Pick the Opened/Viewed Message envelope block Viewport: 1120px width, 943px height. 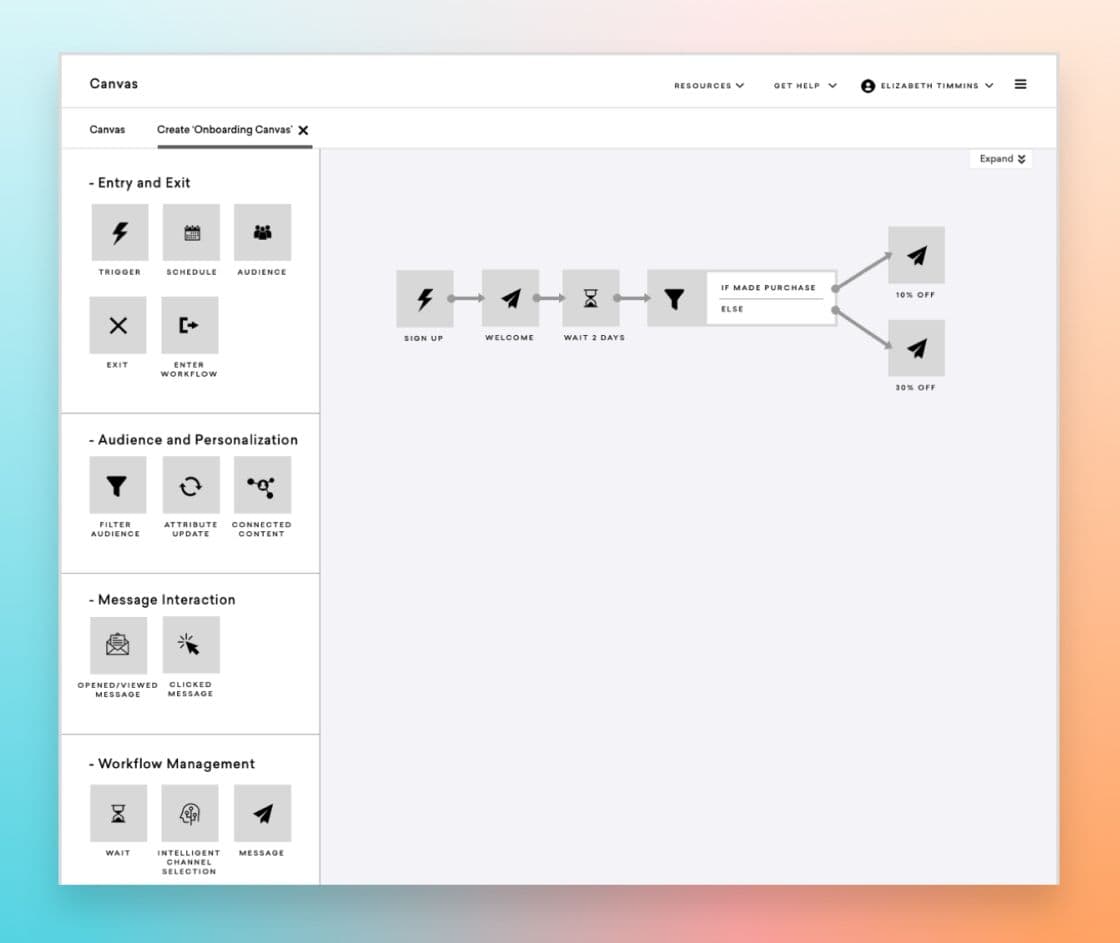coord(118,645)
